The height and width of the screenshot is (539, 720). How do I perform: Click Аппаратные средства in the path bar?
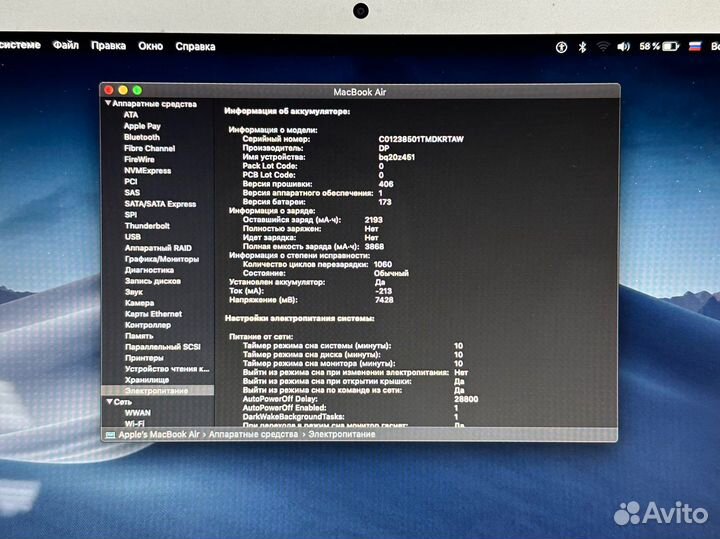[253, 434]
